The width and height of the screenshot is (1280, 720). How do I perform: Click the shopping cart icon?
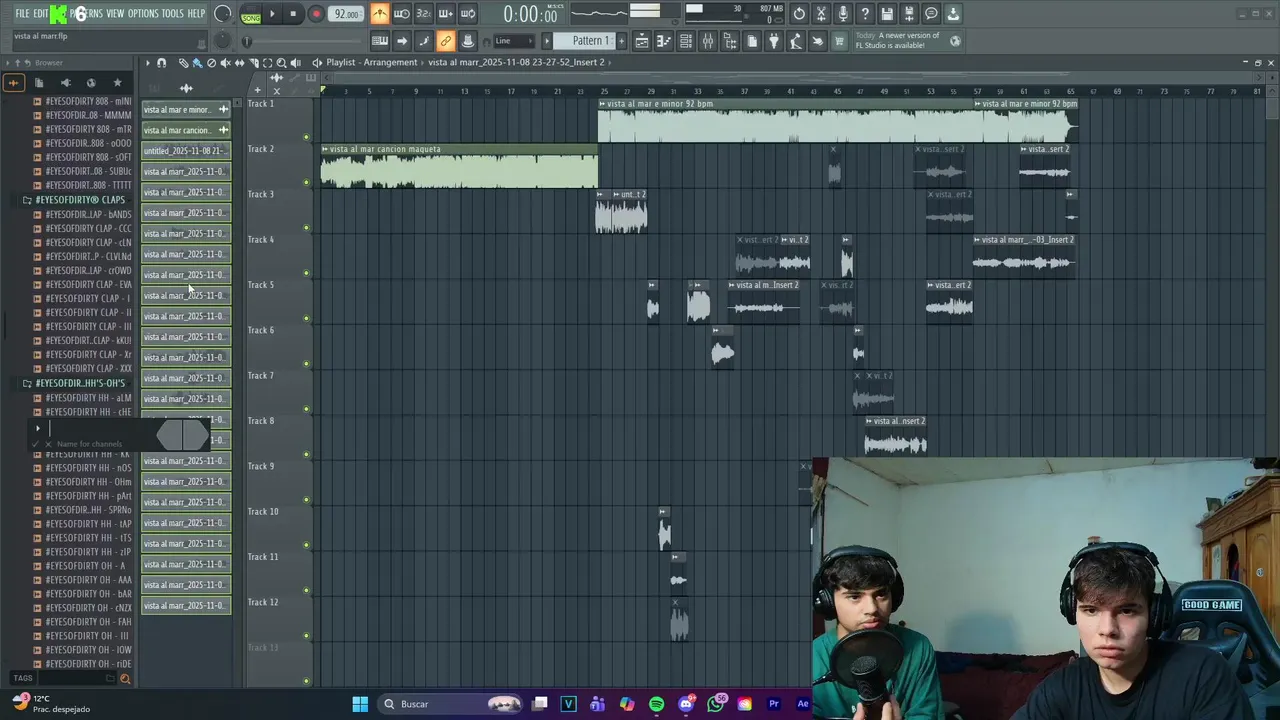pyautogui.click(x=840, y=41)
